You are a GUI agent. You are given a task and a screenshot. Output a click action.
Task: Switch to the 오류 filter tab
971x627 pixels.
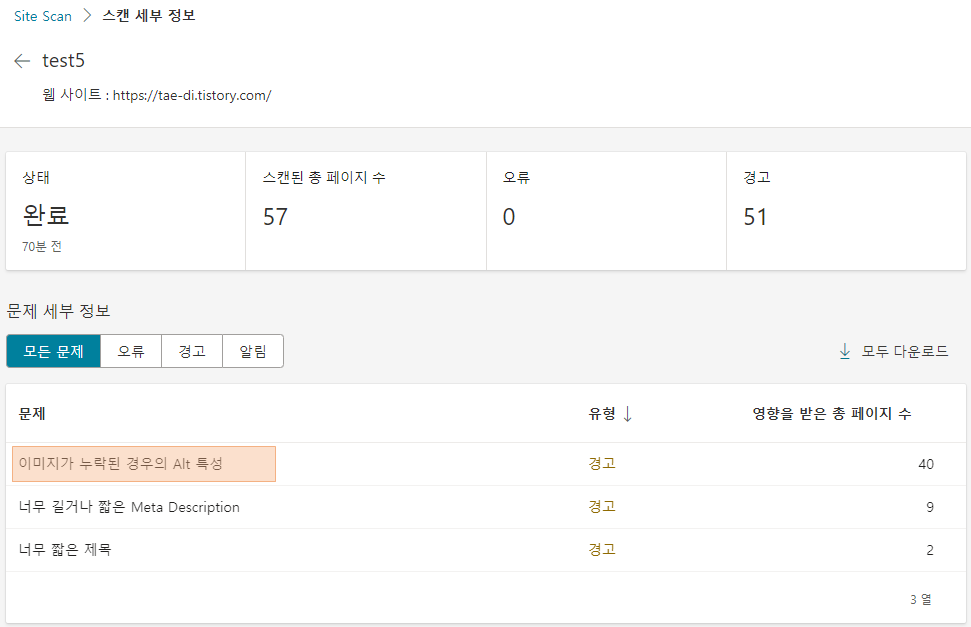[130, 351]
